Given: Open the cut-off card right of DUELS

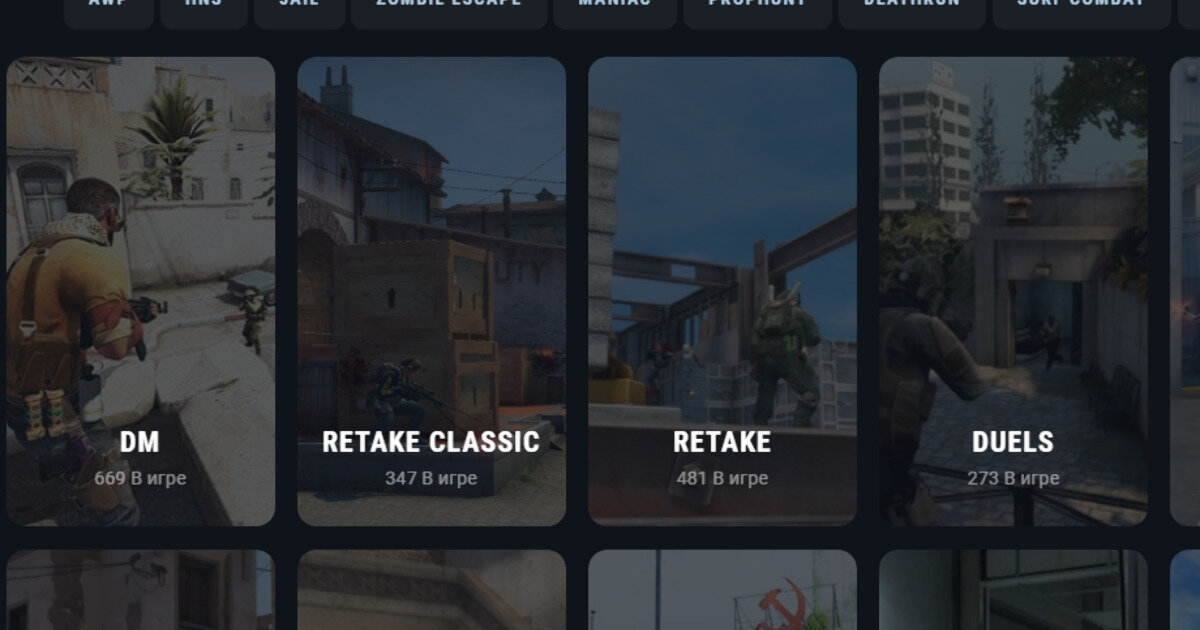Looking at the screenshot, I should click(x=1185, y=291).
